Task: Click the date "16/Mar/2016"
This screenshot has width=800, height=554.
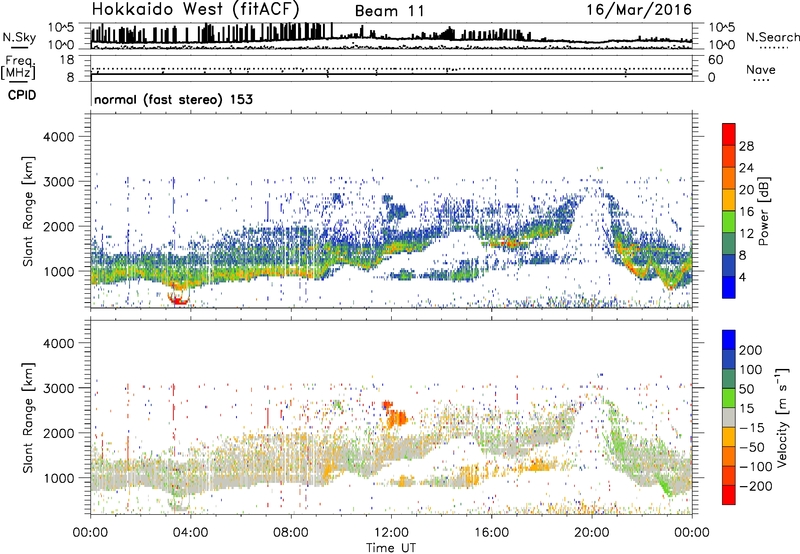Action: (x=639, y=9)
